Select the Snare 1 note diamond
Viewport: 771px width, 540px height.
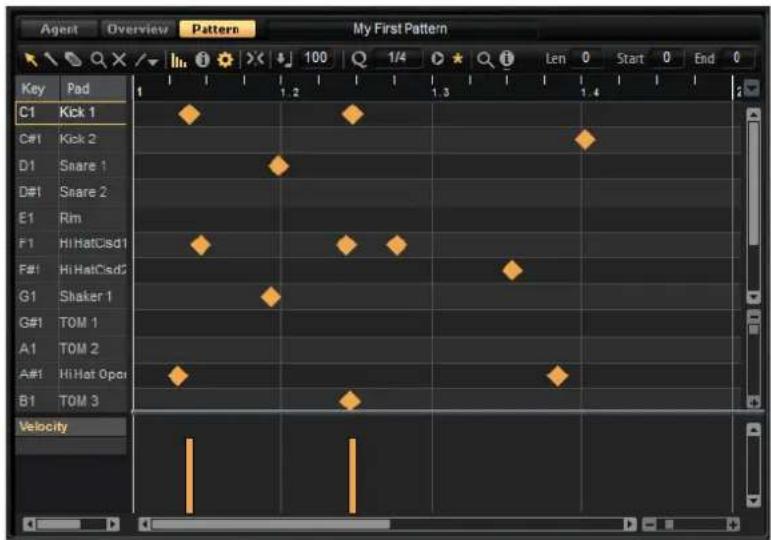tap(278, 166)
